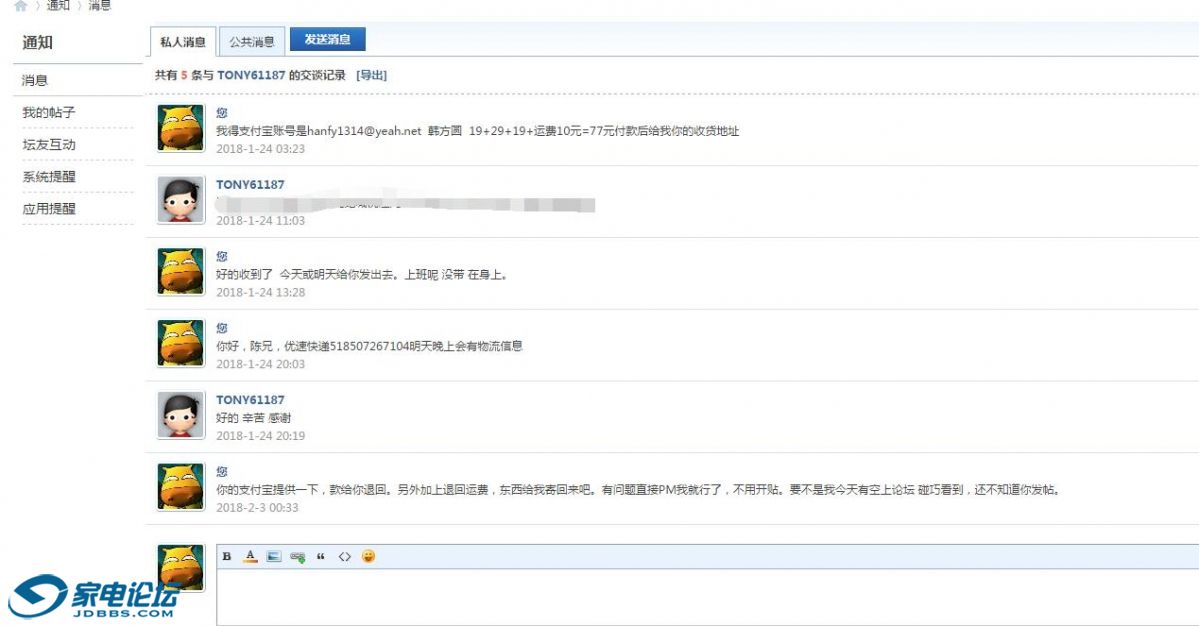Image resolution: width=1199 pixels, height=626 pixels.
Task: Click the 发送消息 button
Action: (327, 41)
